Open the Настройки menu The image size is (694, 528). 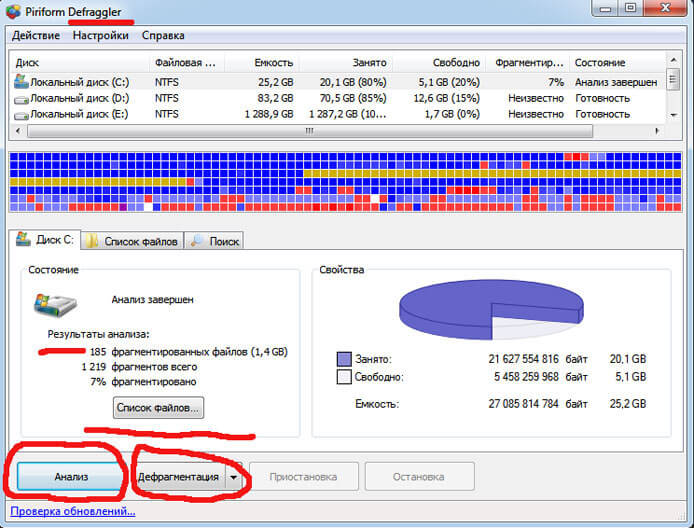click(100, 35)
